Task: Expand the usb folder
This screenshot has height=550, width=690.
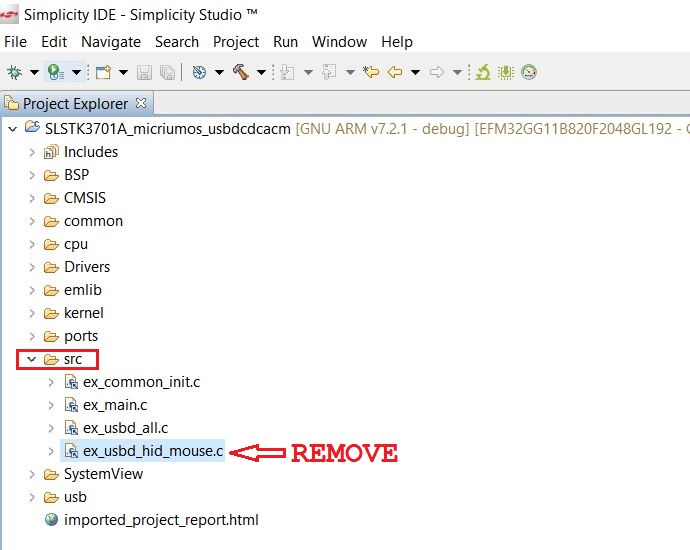Action: point(32,497)
